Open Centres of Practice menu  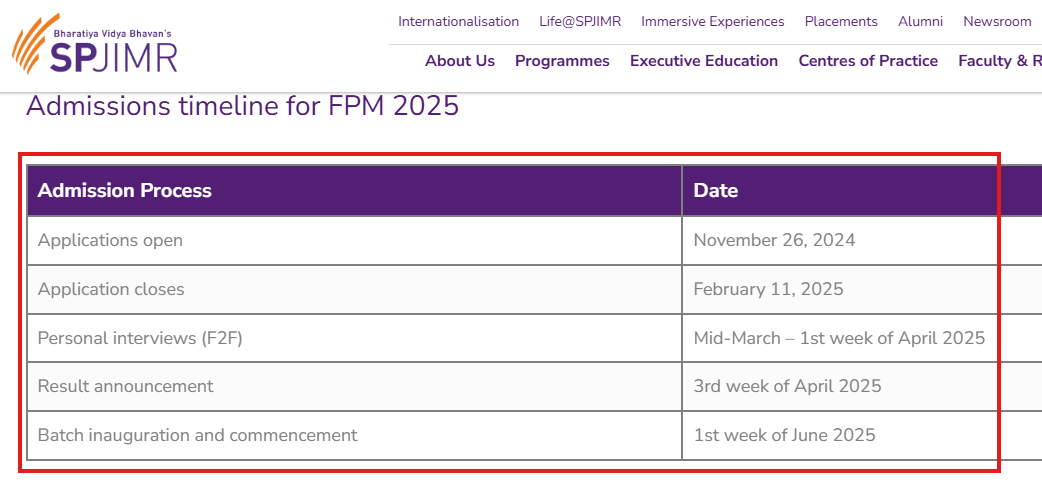tap(868, 61)
